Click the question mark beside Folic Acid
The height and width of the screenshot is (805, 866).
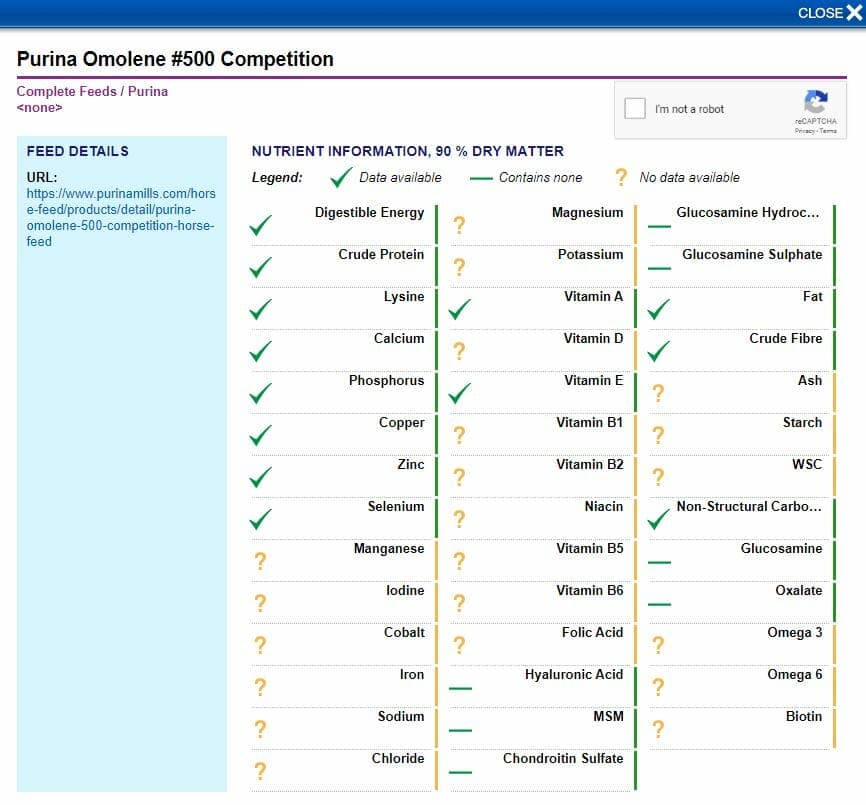(460, 644)
